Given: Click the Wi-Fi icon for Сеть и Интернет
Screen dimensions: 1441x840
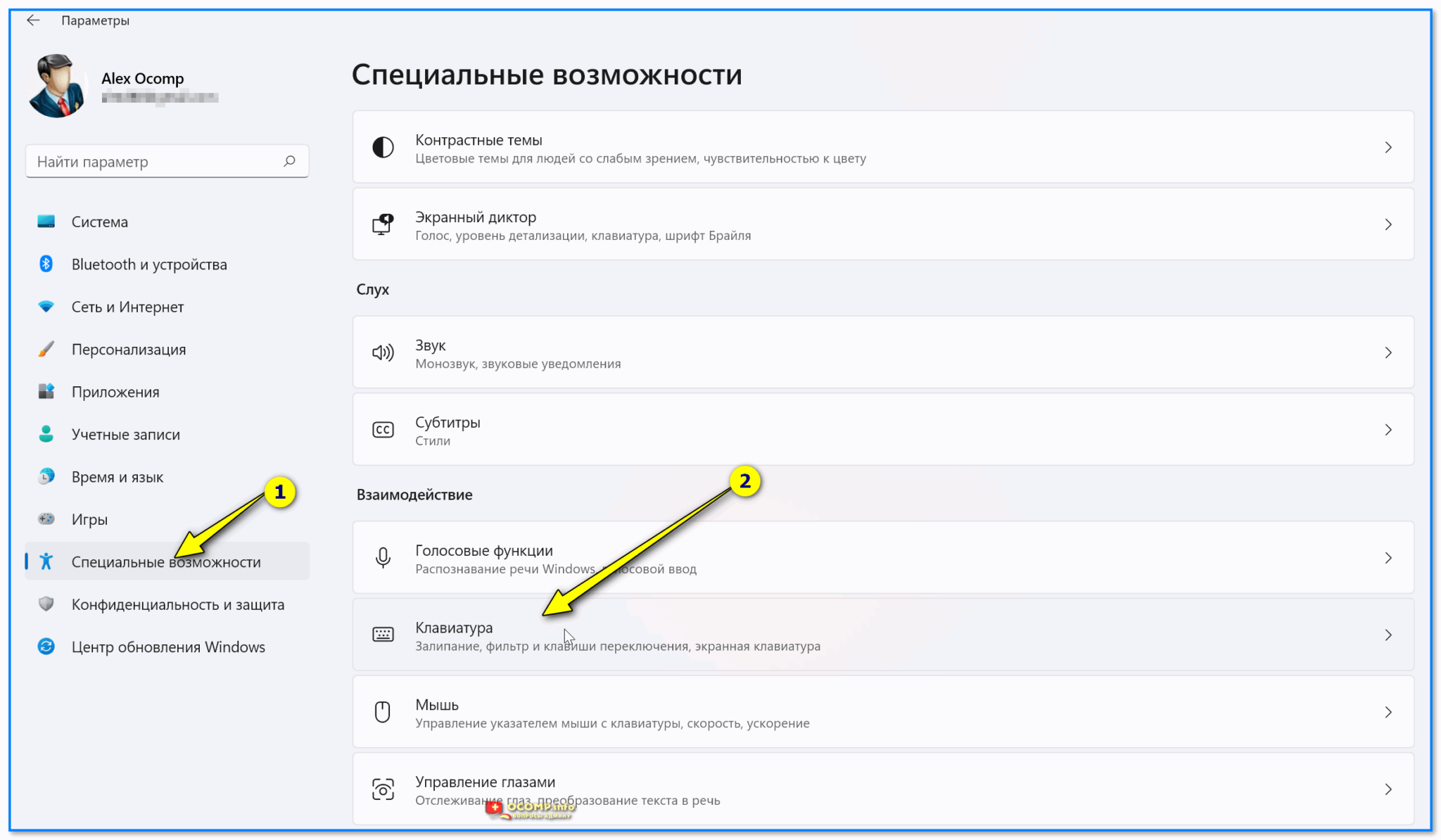Looking at the screenshot, I should tap(46, 307).
